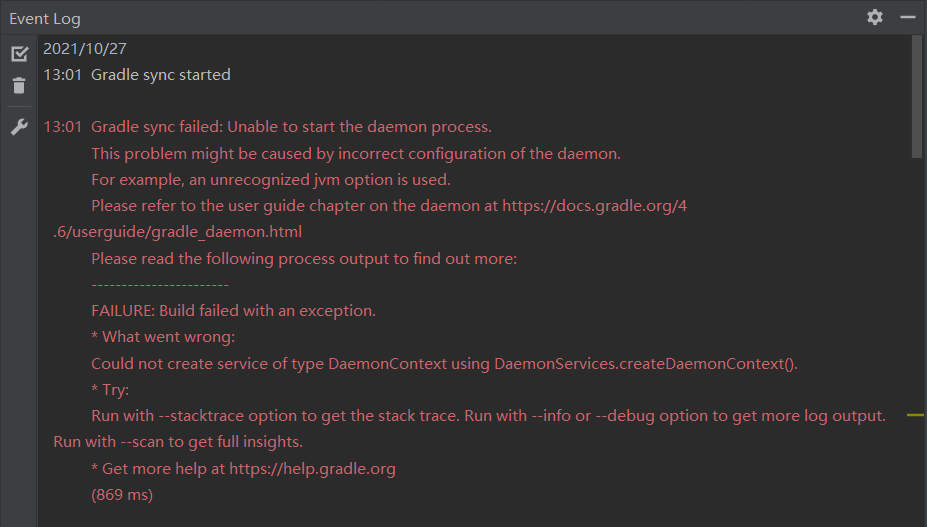Click the vertical scrollbar thumb
Viewport: 927px width, 527px height.
(x=917, y=96)
